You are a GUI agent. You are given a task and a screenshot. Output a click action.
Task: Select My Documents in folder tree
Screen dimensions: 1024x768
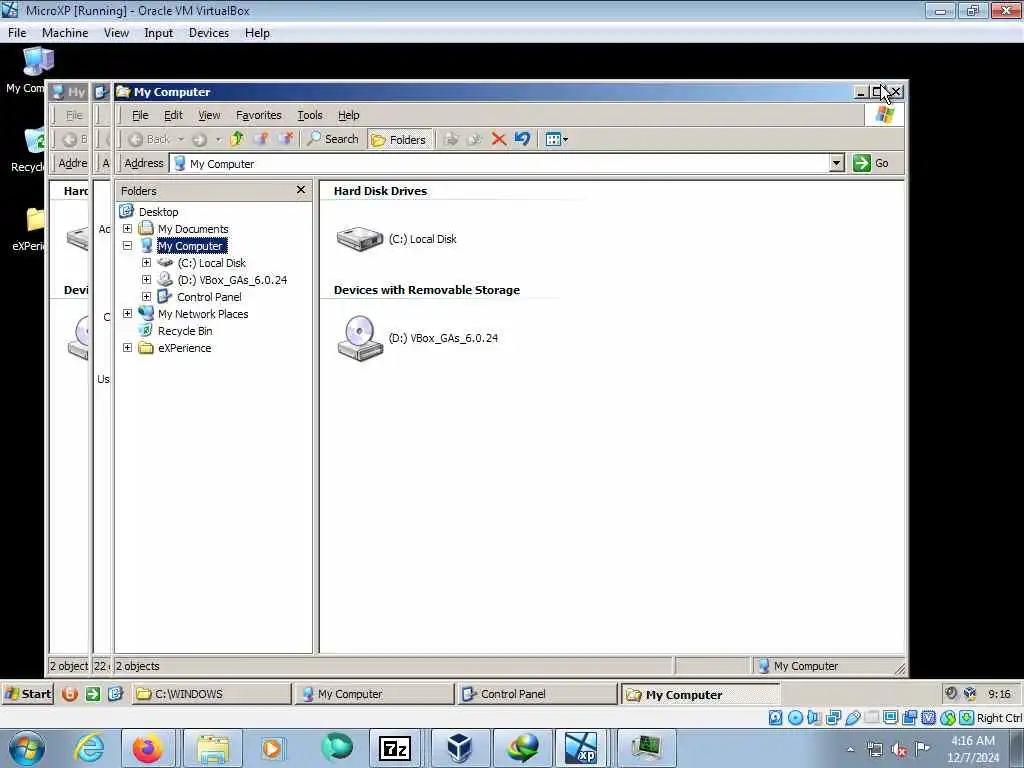point(193,229)
